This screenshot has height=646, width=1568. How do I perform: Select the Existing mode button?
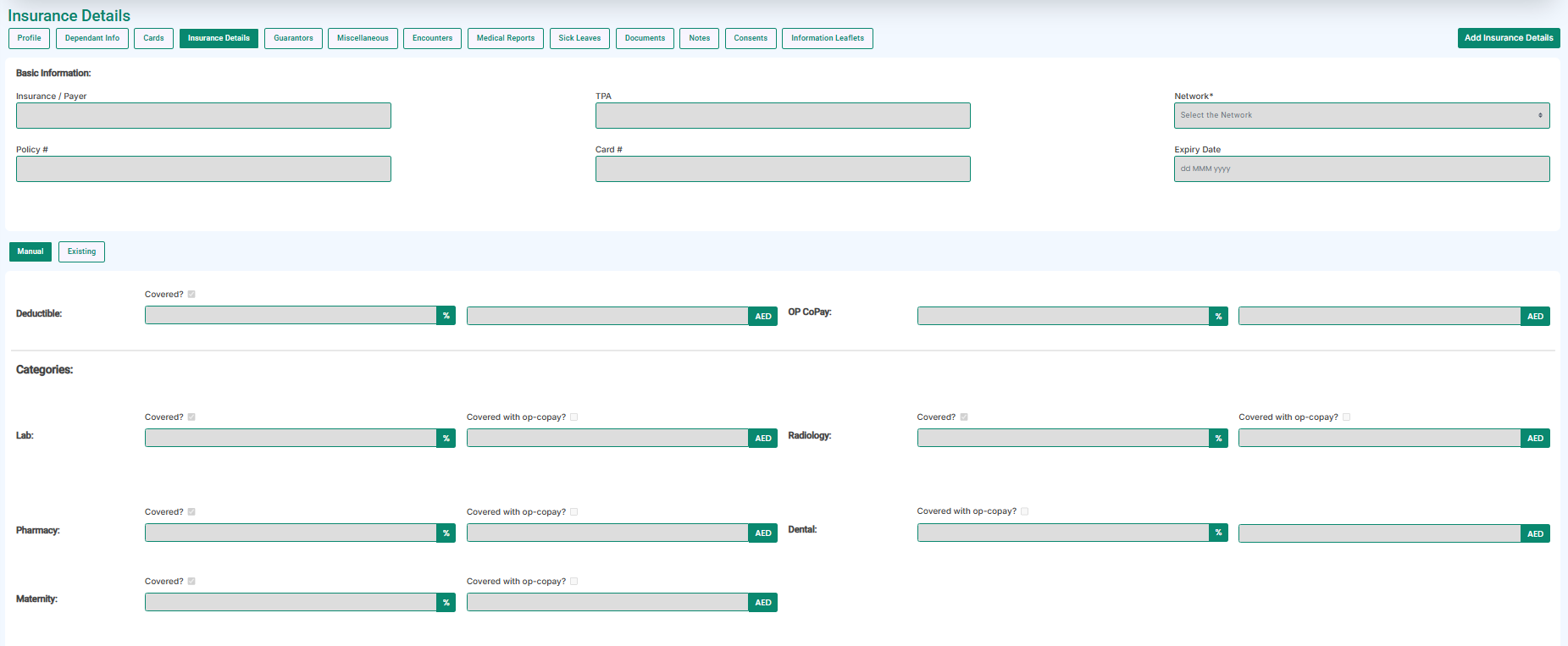(x=81, y=251)
